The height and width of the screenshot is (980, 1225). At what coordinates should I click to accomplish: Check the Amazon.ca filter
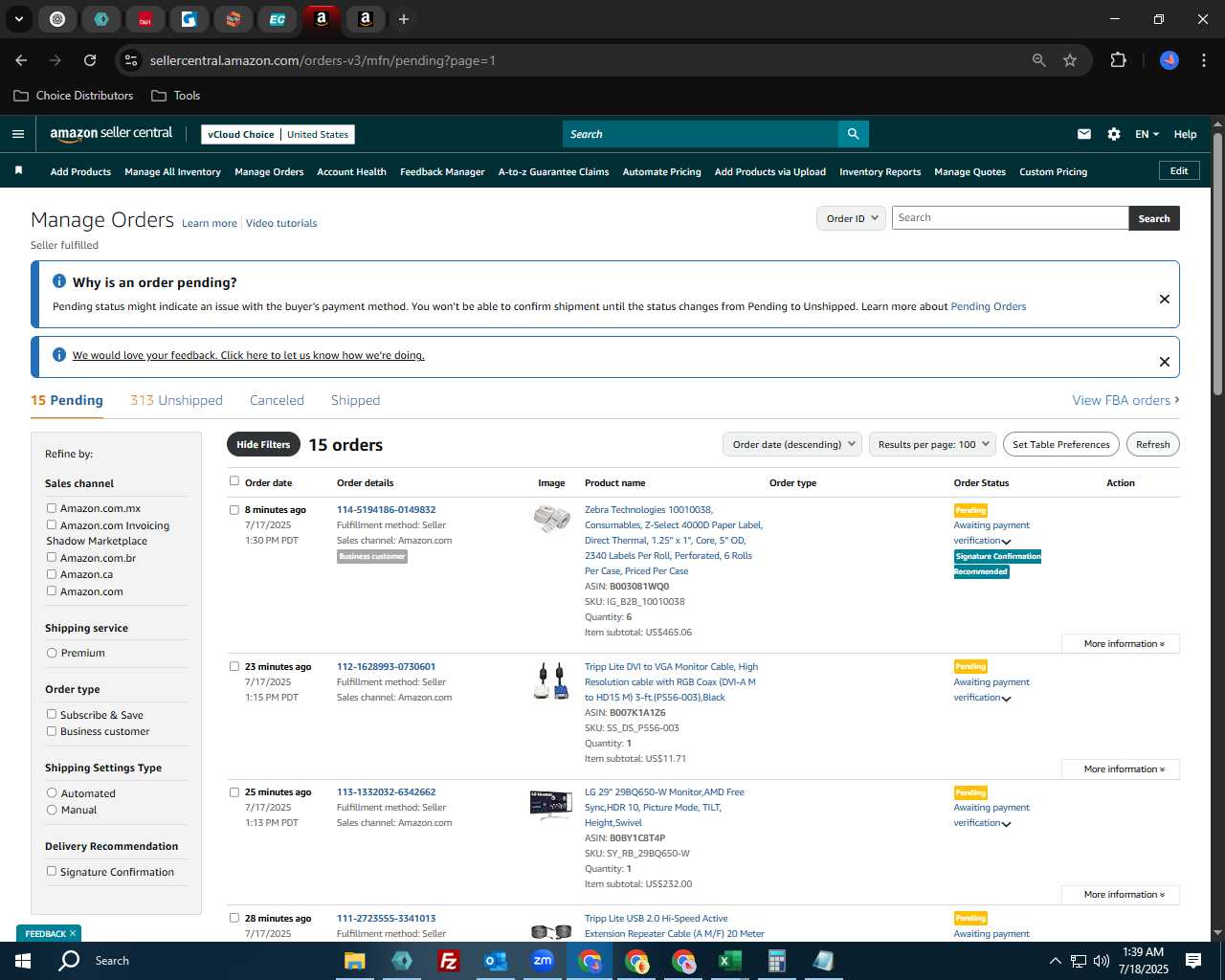pos(52,574)
